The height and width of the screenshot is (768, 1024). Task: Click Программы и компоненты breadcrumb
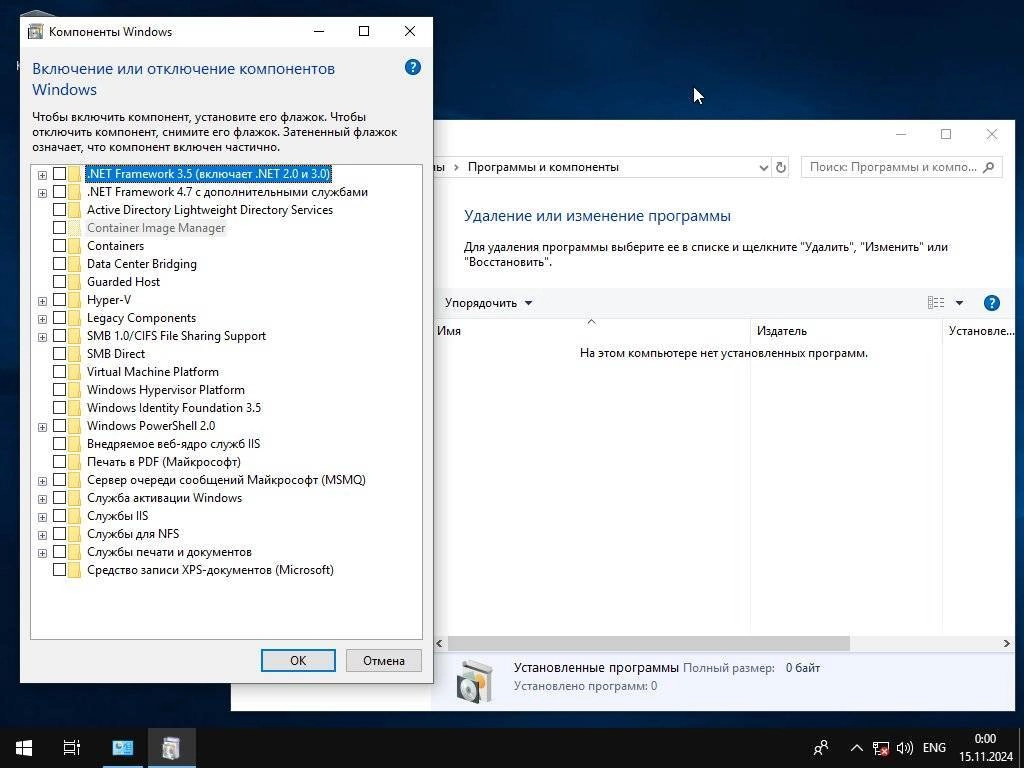543,167
